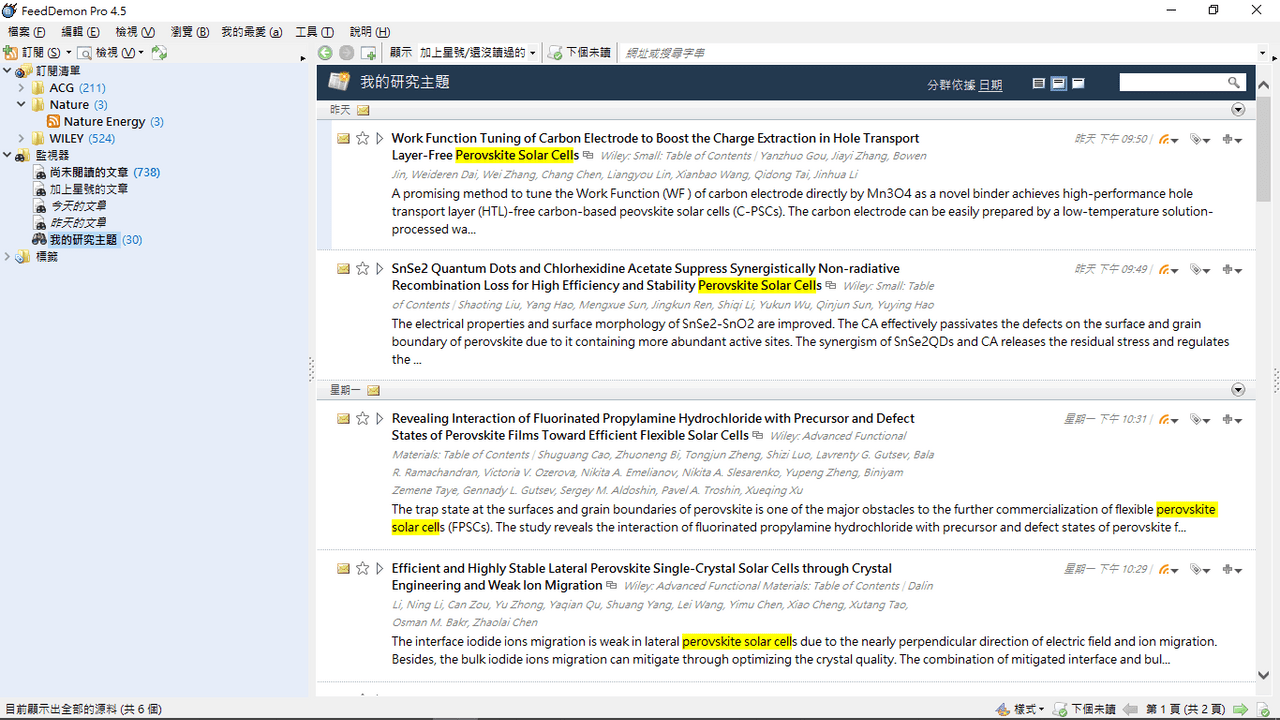Expand the Fluorinated Propylamine article triangle
Image resolution: width=1280 pixels, height=720 pixels.
pos(380,419)
